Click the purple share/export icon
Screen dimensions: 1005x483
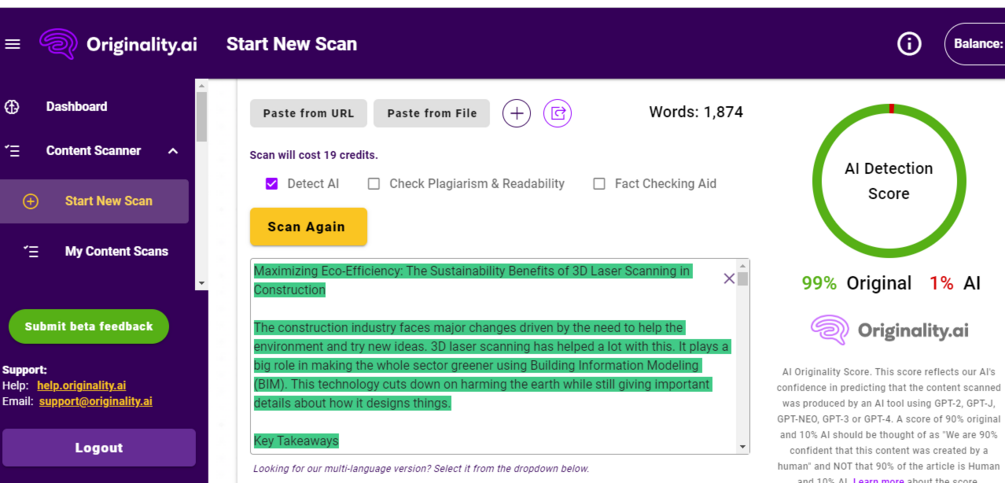[558, 113]
